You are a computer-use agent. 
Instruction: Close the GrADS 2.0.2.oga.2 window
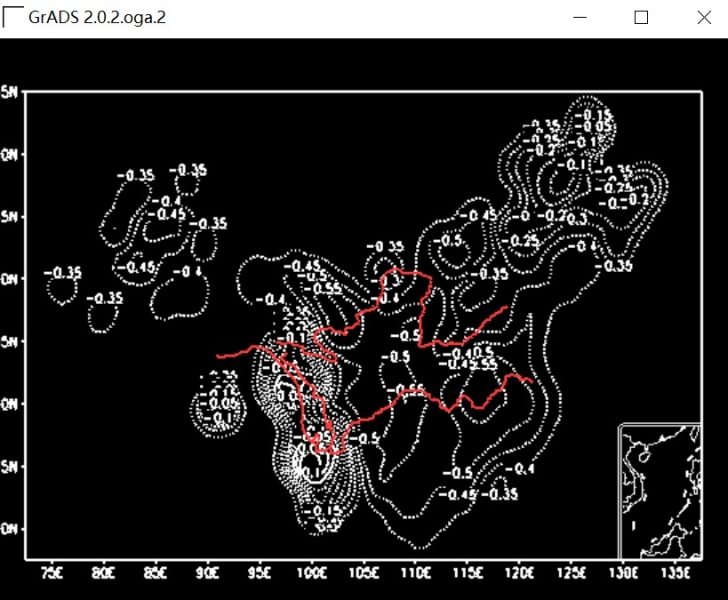click(696, 18)
